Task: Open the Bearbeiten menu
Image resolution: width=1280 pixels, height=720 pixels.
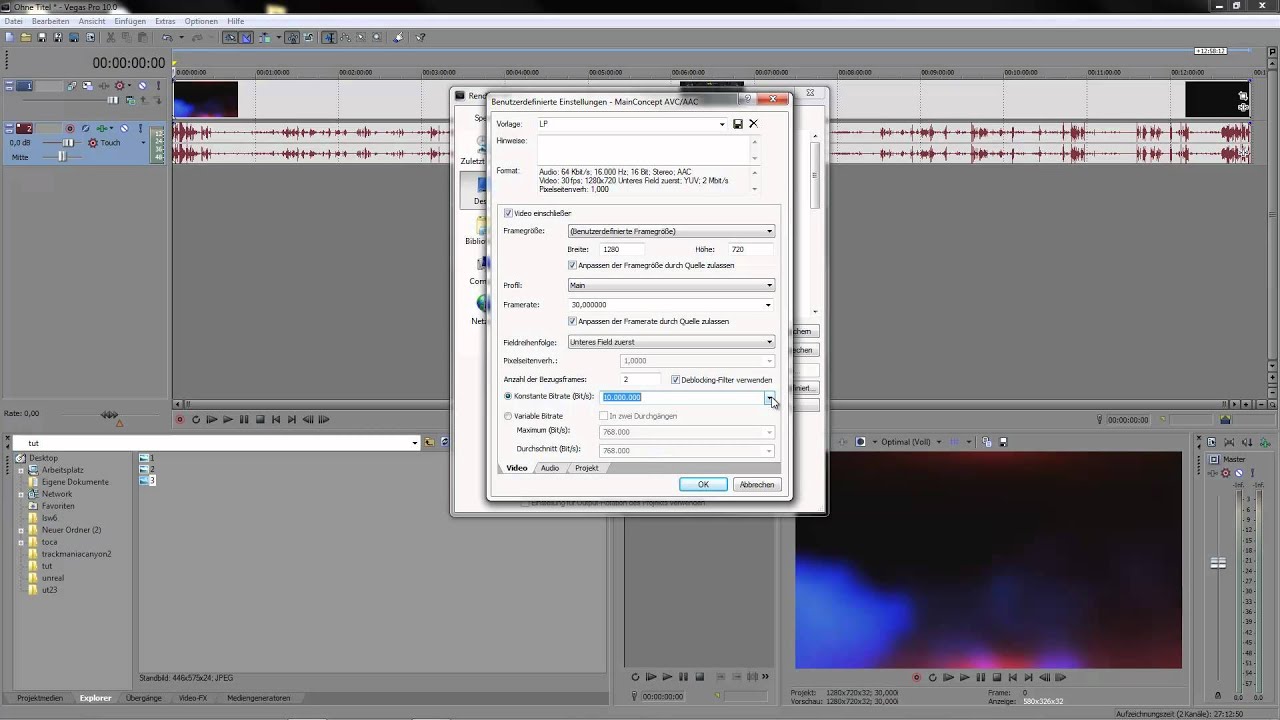Action: point(51,21)
